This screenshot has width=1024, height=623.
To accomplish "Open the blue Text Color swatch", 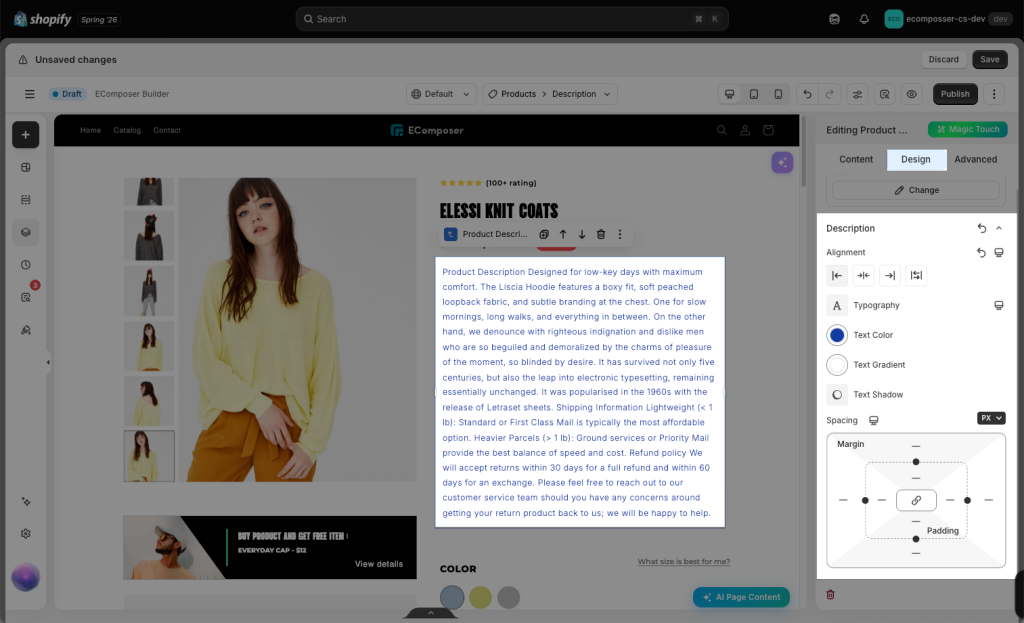I will [837, 335].
